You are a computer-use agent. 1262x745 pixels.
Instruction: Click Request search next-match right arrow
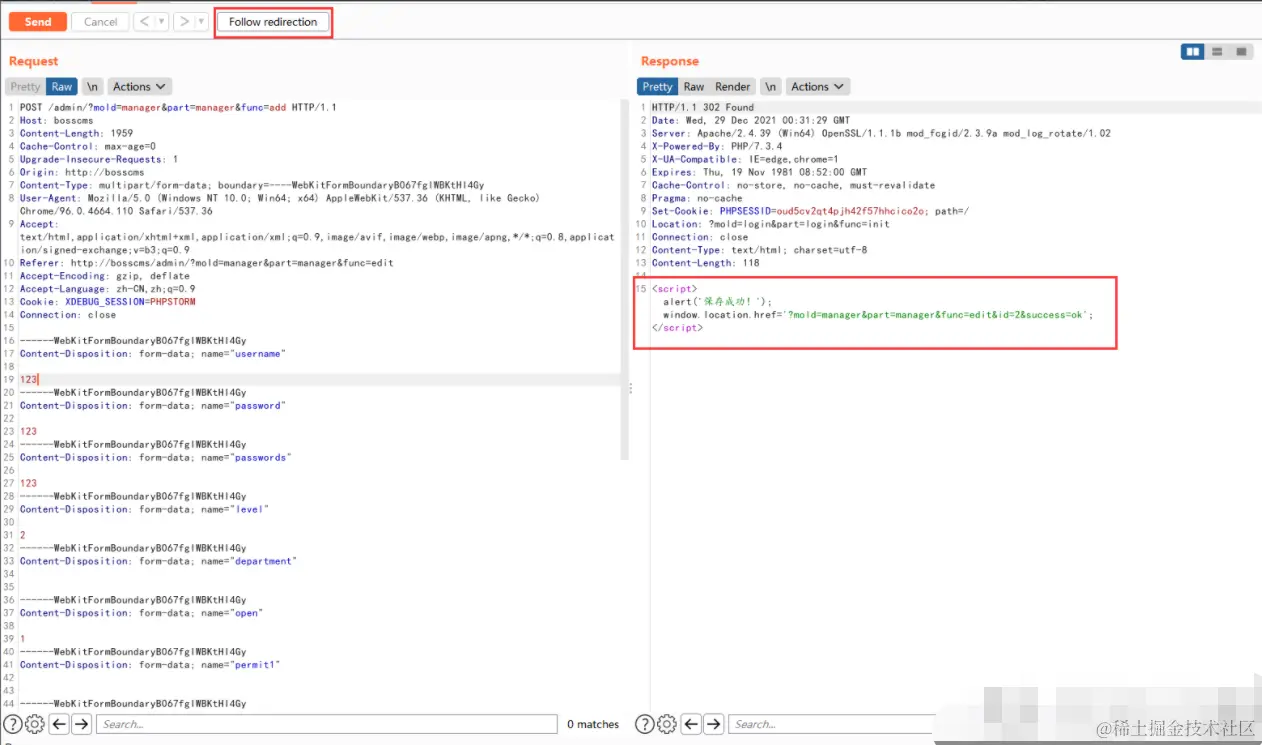(82, 724)
